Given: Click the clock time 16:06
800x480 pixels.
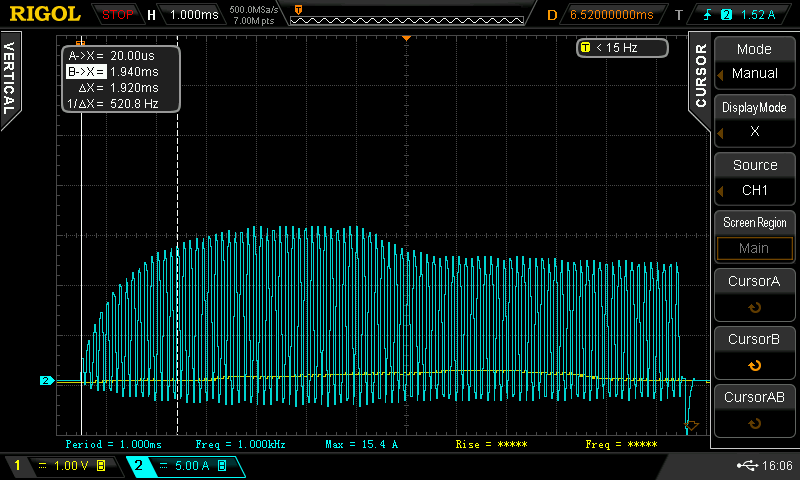Looking at the screenshot, I should pos(777,465).
